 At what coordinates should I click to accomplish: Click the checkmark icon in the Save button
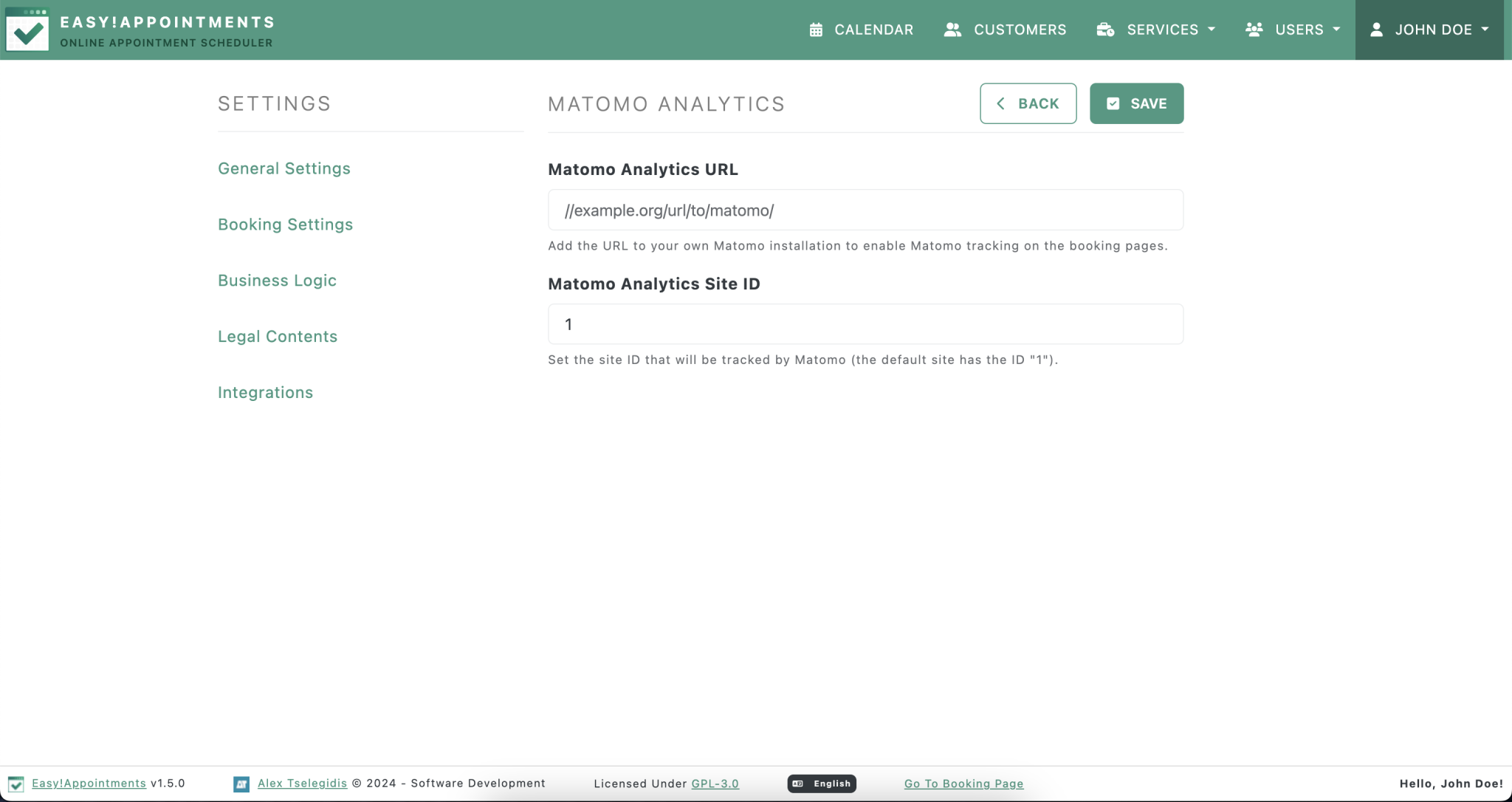[1113, 103]
